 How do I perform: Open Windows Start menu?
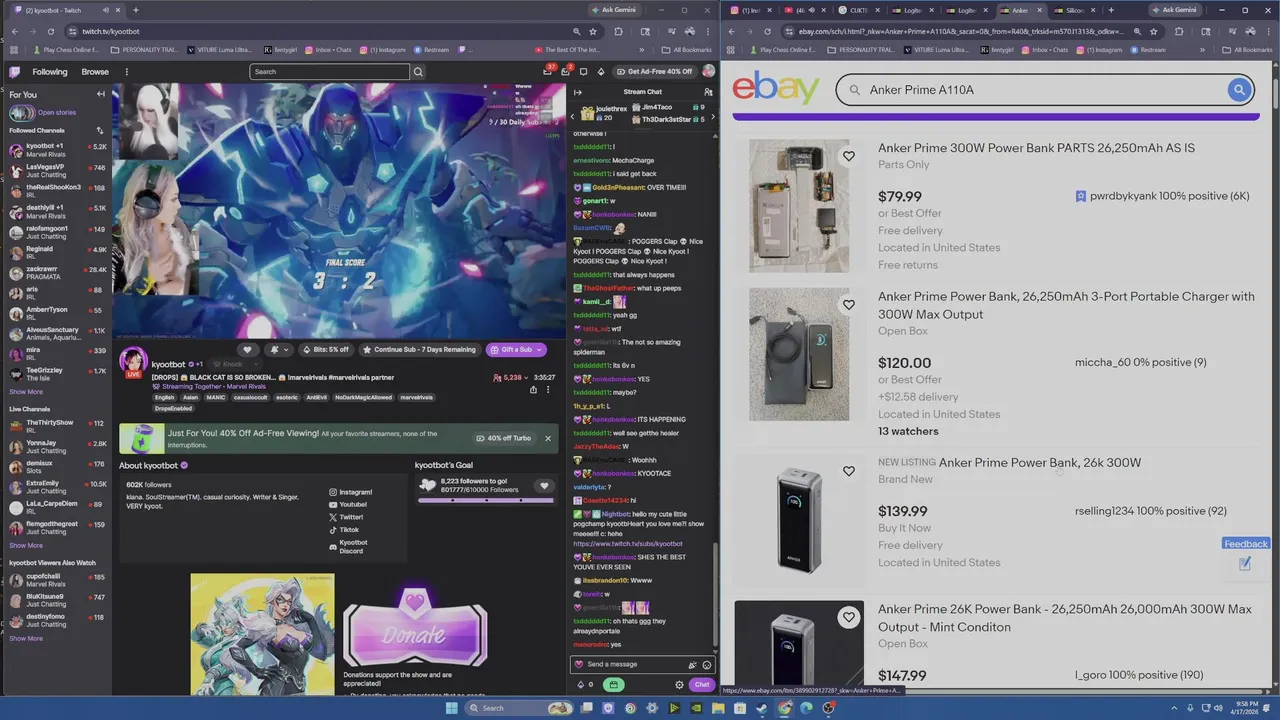click(x=451, y=708)
